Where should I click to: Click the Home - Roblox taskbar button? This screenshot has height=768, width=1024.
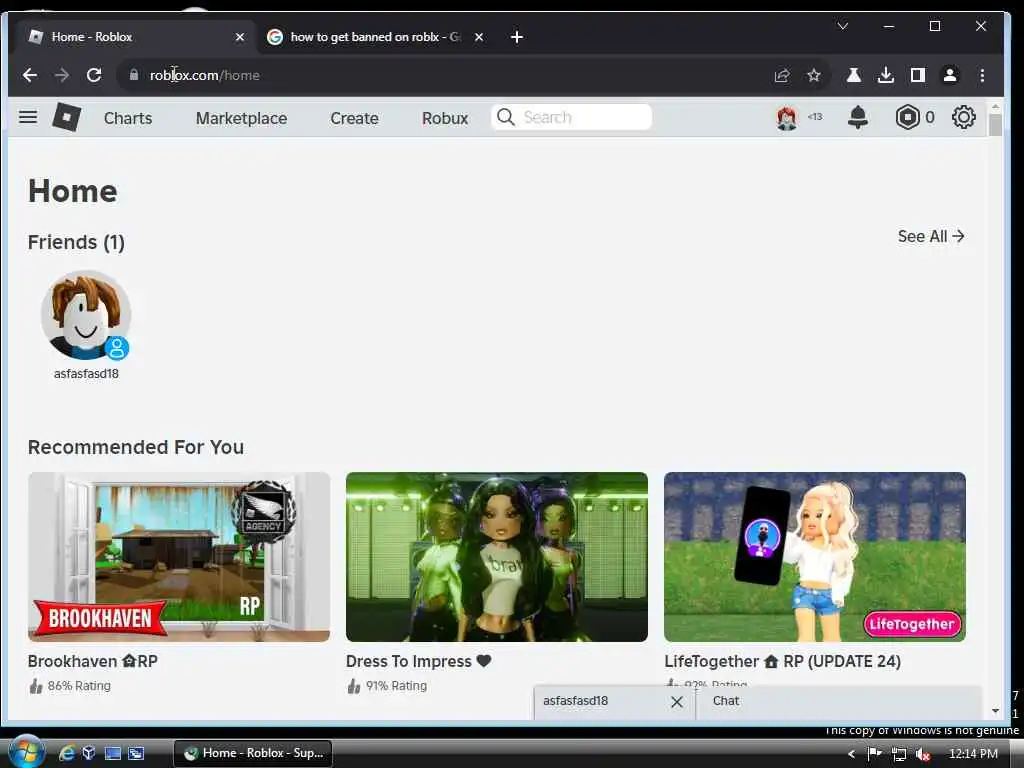(x=253, y=753)
